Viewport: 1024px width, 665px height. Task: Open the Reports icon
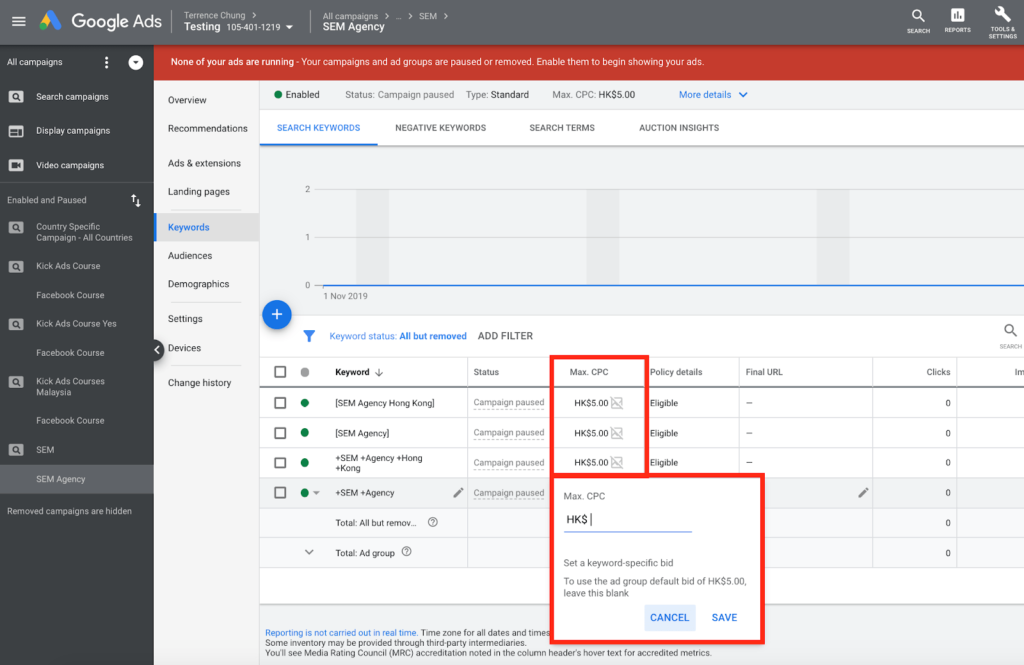pyautogui.click(x=957, y=21)
